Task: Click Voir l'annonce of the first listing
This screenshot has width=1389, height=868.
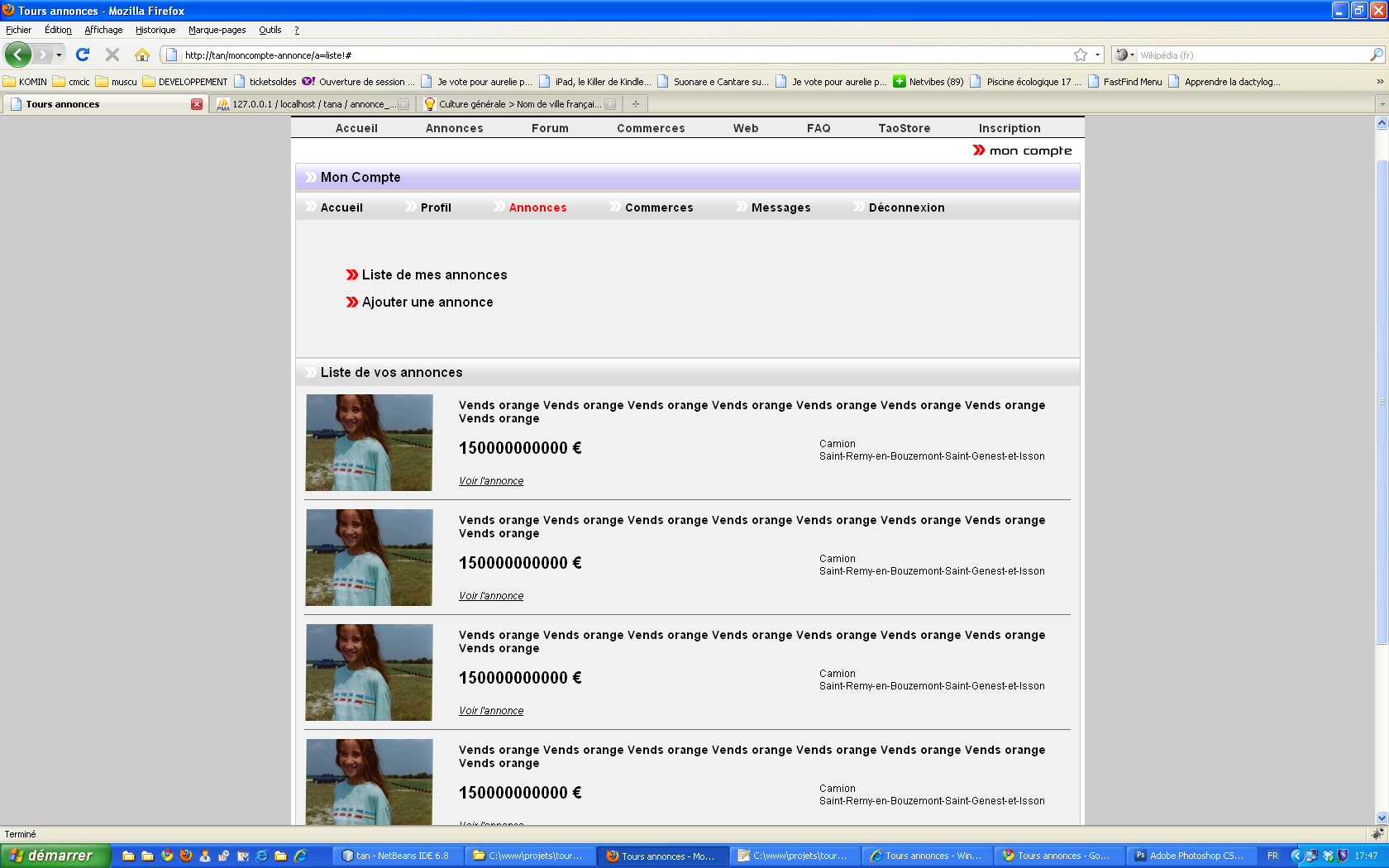Action: coord(491,481)
